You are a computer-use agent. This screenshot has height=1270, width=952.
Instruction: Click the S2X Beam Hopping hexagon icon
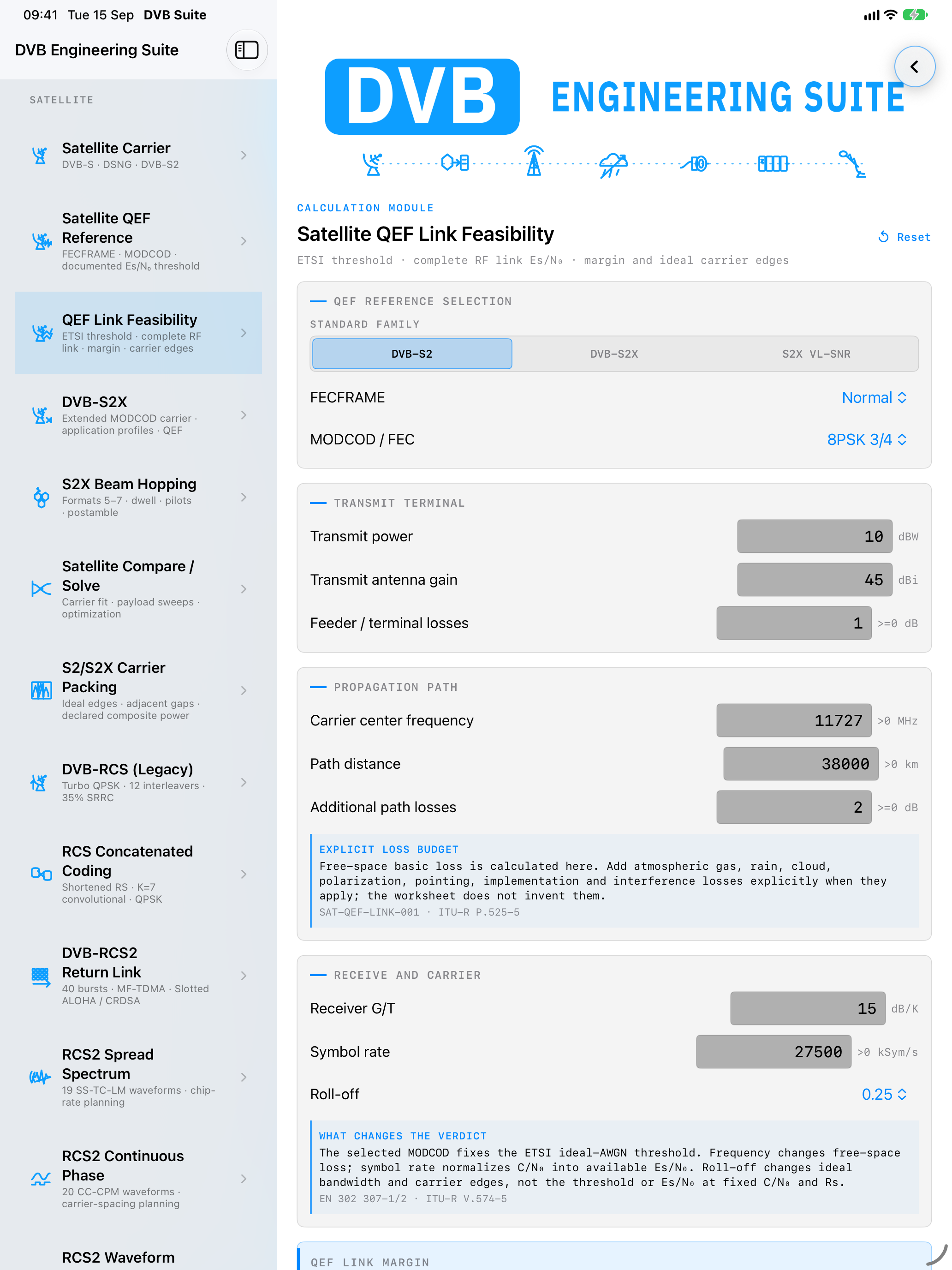(41, 497)
